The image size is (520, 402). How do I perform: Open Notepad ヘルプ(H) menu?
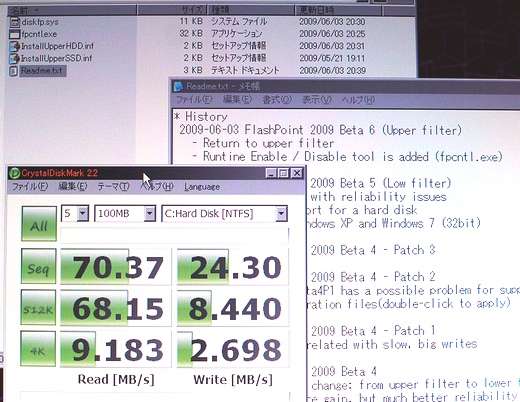(x=358, y=99)
